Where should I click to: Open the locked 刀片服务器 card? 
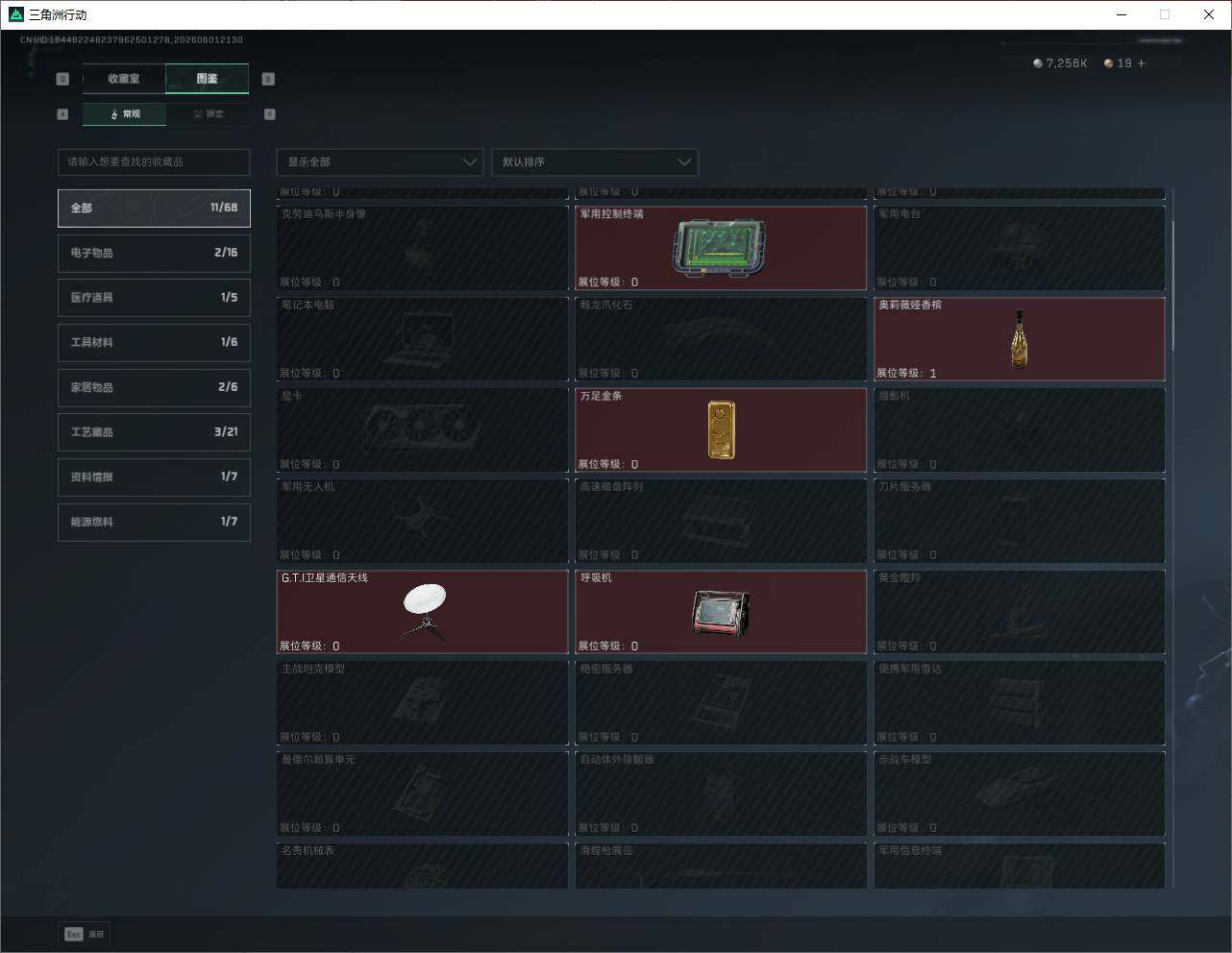coord(1020,521)
